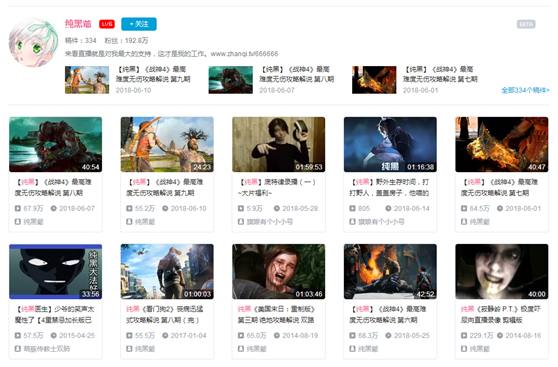Click uploader icon on the 57.5万-views card
The height and width of the screenshot is (367, 558).
pyautogui.click(x=17, y=348)
